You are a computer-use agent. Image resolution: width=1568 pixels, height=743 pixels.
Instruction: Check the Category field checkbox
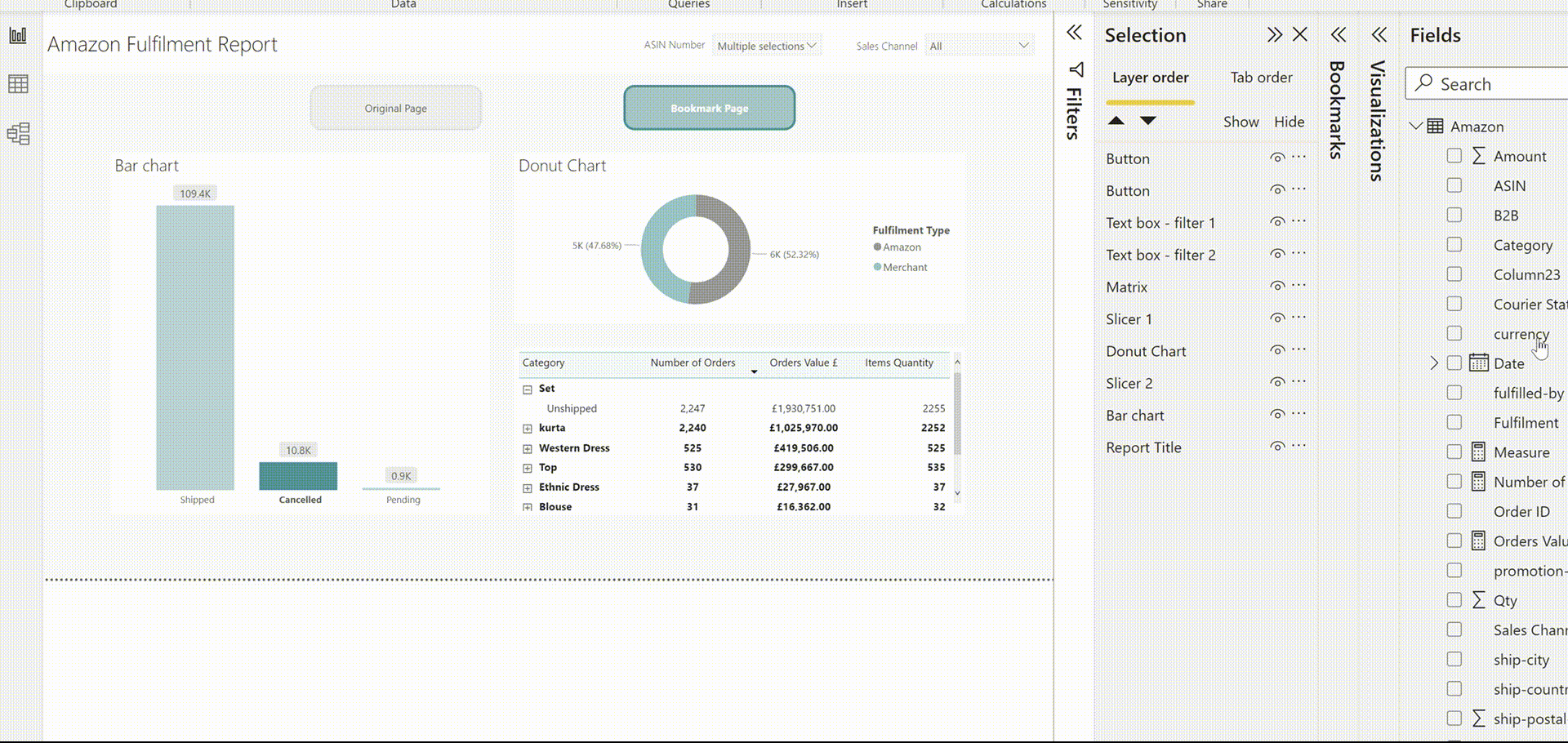[x=1454, y=244]
